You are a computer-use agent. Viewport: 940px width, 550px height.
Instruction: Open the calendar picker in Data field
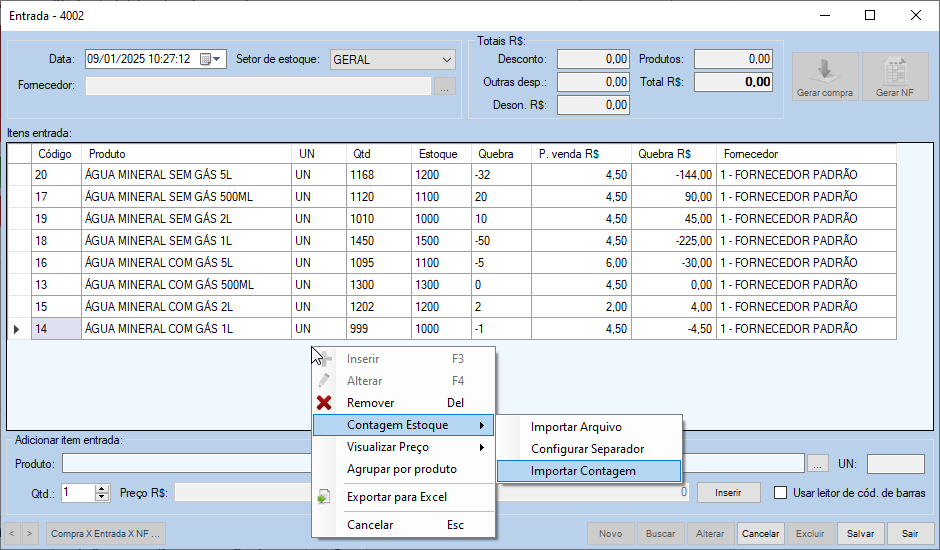click(205, 59)
